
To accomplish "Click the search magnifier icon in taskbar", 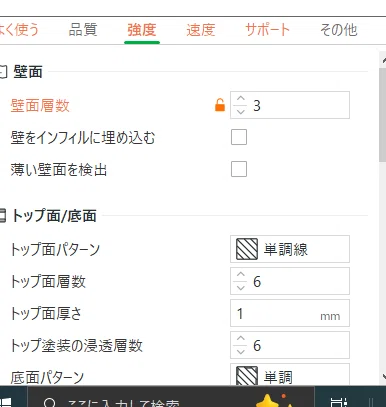I will [50, 402].
